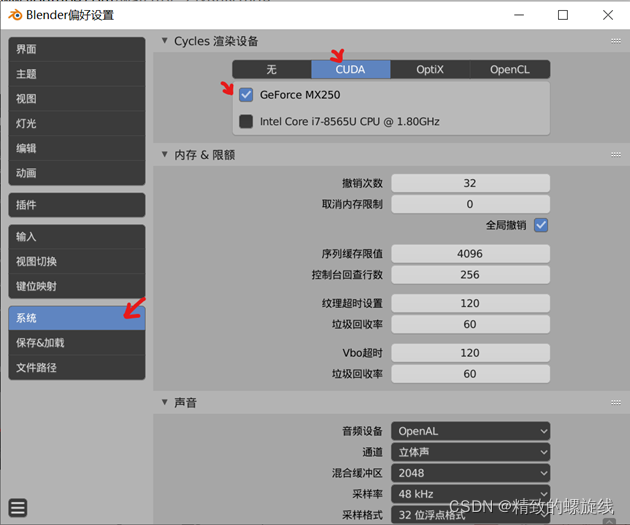The width and height of the screenshot is (630, 525).
Task: Open the 视图 preferences tab
Action: (77, 99)
